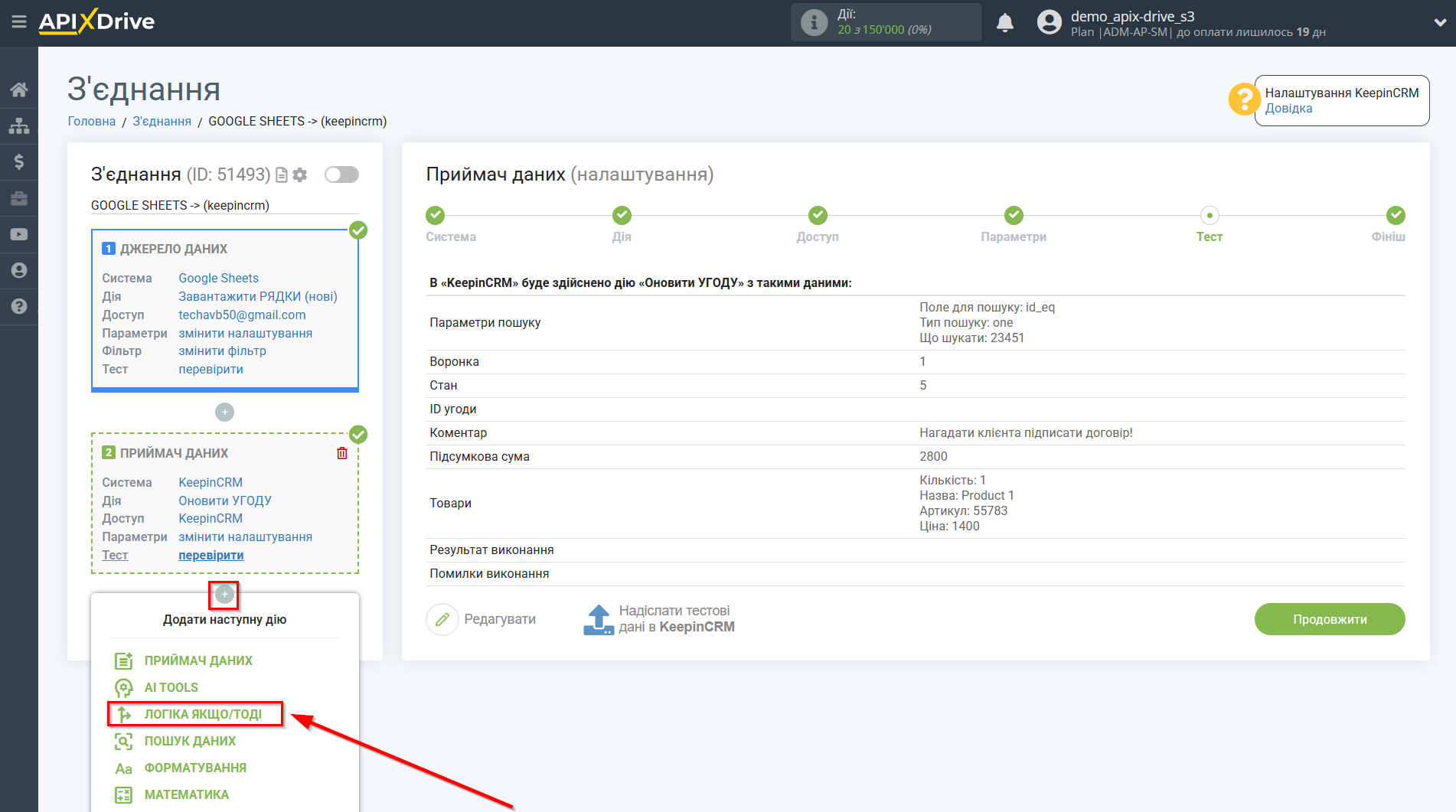The width and height of the screenshot is (1456, 812).
Task: Click the Артикул: 55783 value
Action: click(963, 510)
